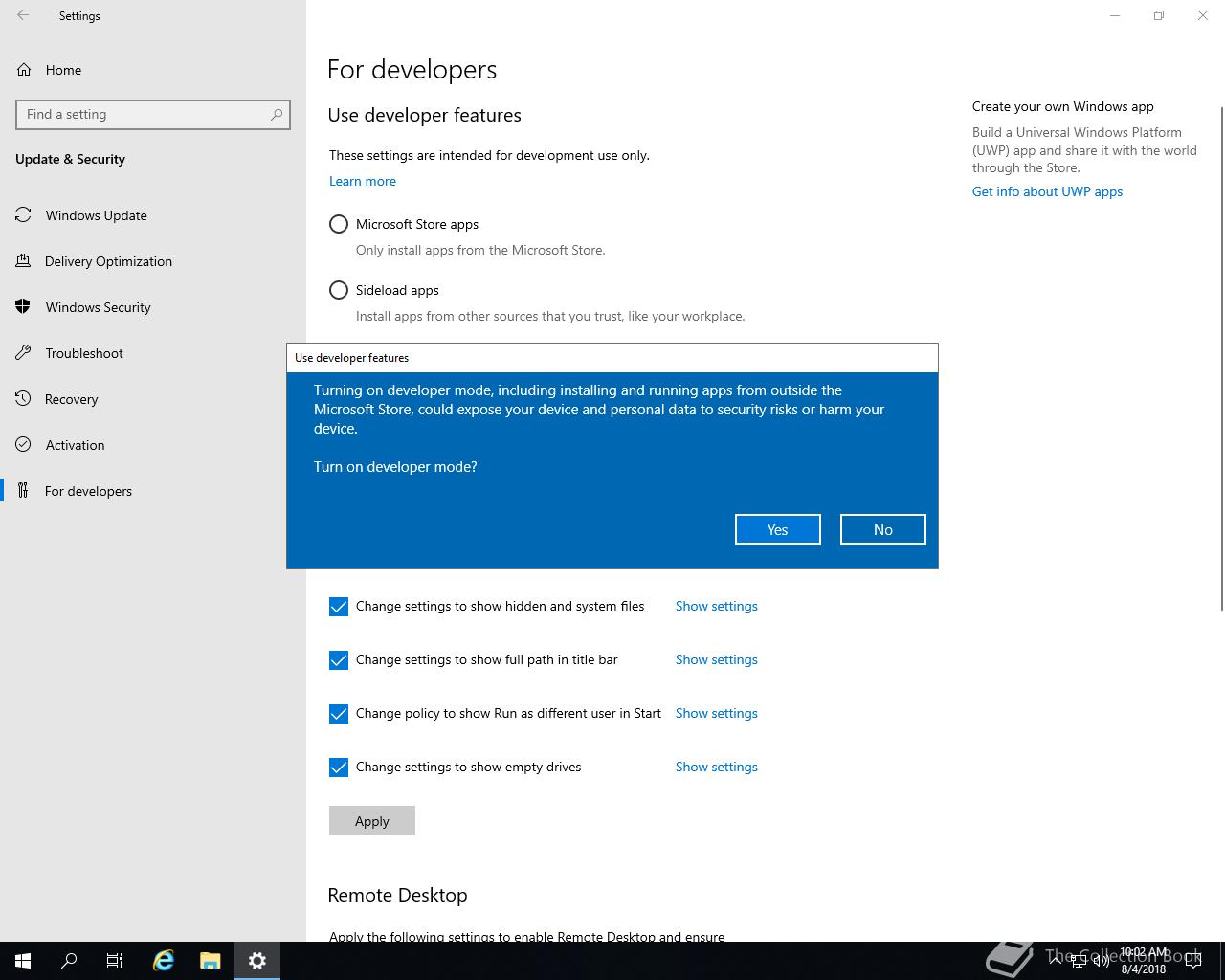The height and width of the screenshot is (980, 1225).
Task: Click the volume icon in system tray
Action: tap(1102, 961)
